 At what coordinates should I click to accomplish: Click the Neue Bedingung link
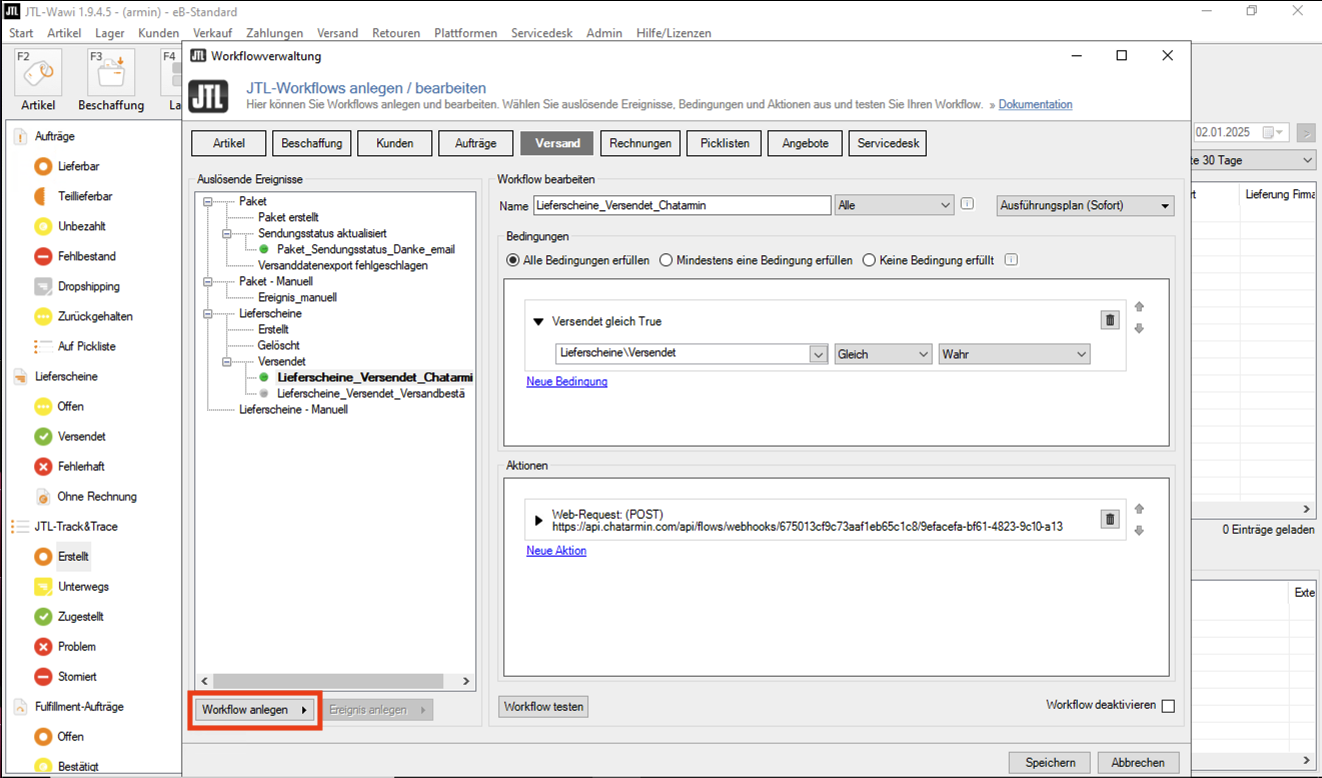(x=566, y=381)
